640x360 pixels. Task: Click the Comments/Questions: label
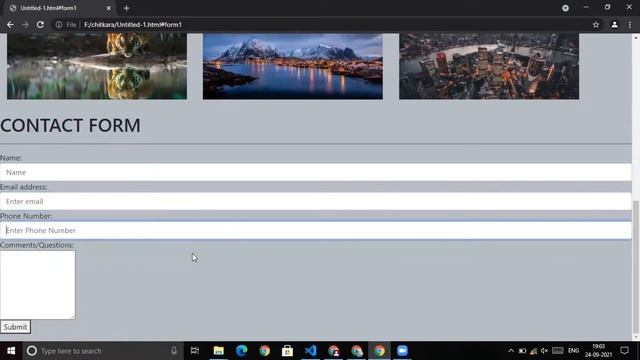(37, 245)
